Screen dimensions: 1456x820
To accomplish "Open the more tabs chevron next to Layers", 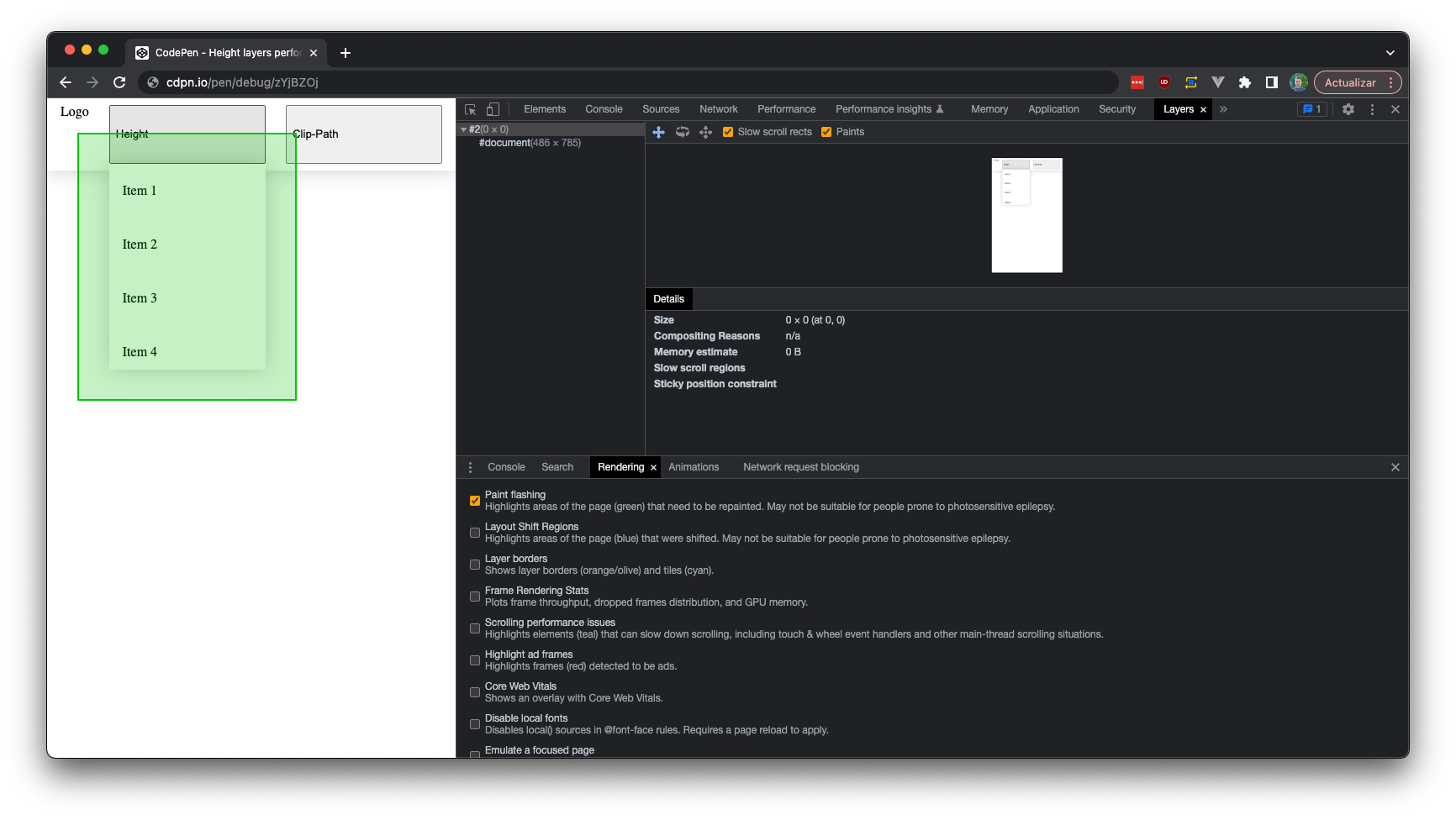I will pyautogui.click(x=1224, y=109).
